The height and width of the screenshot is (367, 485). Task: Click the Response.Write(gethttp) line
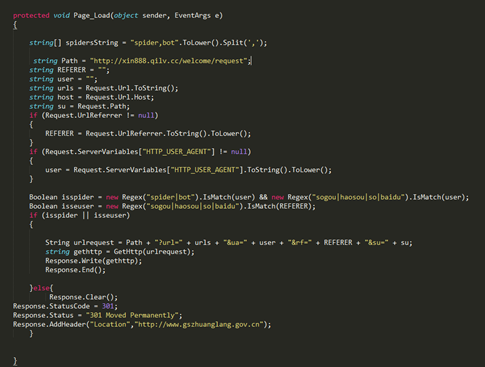tap(94, 261)
